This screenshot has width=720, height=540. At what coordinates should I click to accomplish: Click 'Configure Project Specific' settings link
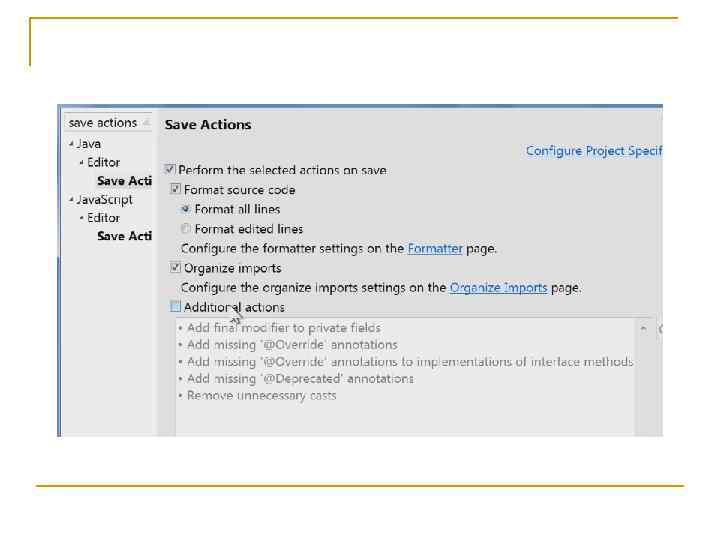point(594,151)
